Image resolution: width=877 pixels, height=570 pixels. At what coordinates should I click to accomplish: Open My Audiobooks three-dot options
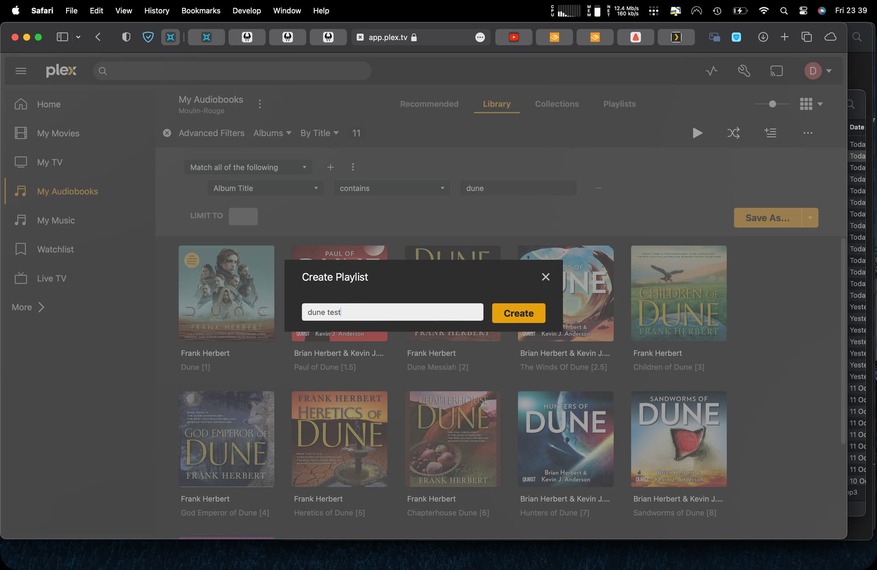pyautogui.click(x=260, y=104)
